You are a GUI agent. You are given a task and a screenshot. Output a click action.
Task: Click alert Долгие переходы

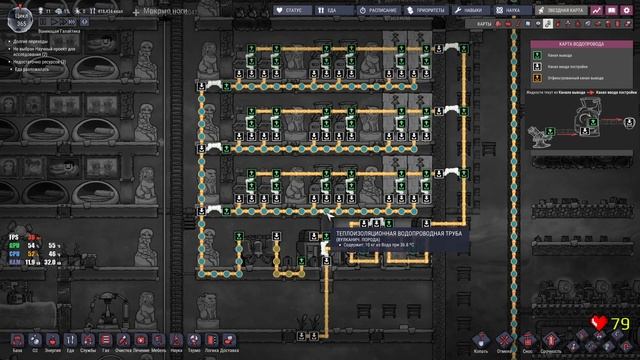pyautogui.click(x=30, y=41)
